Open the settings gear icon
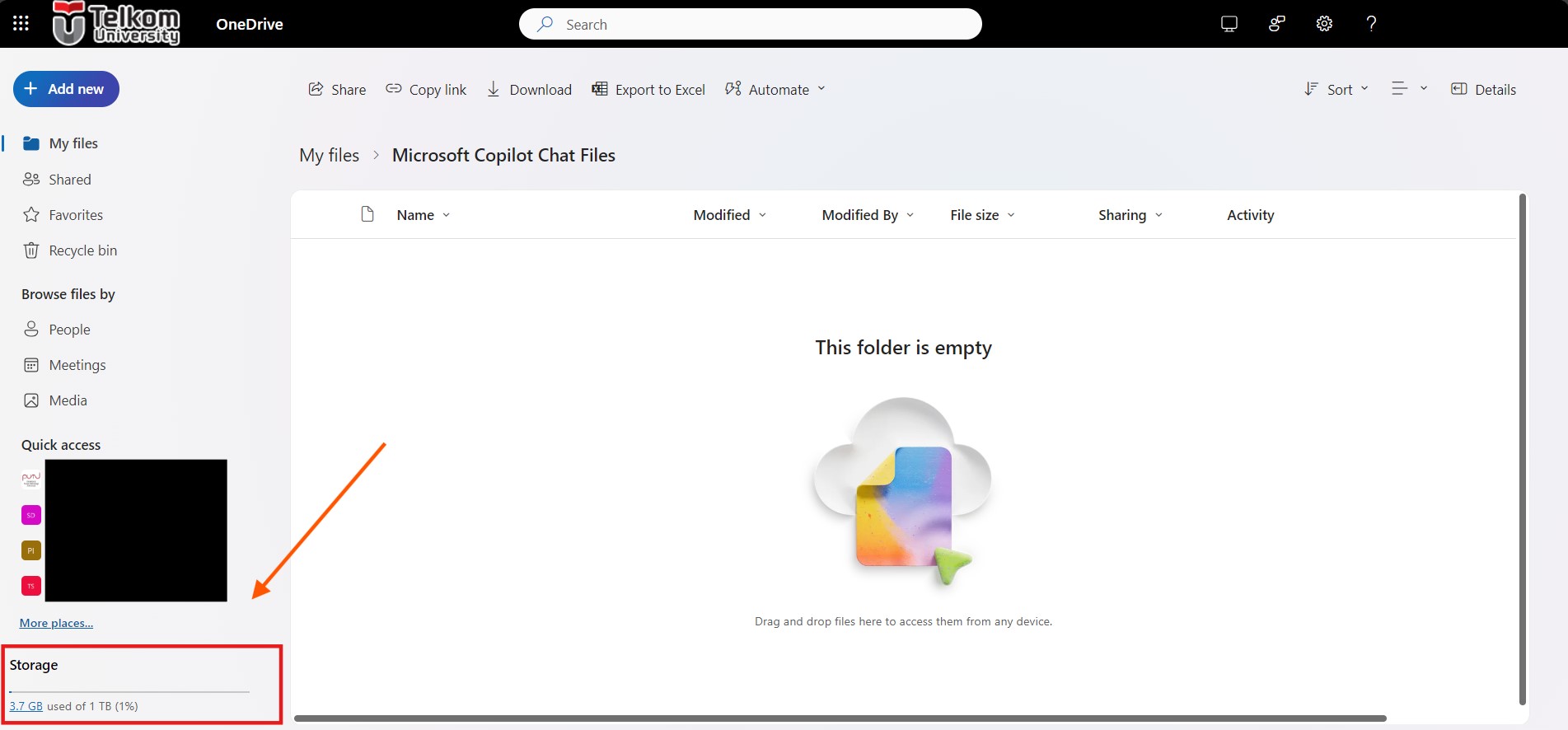 (1324, 24)
